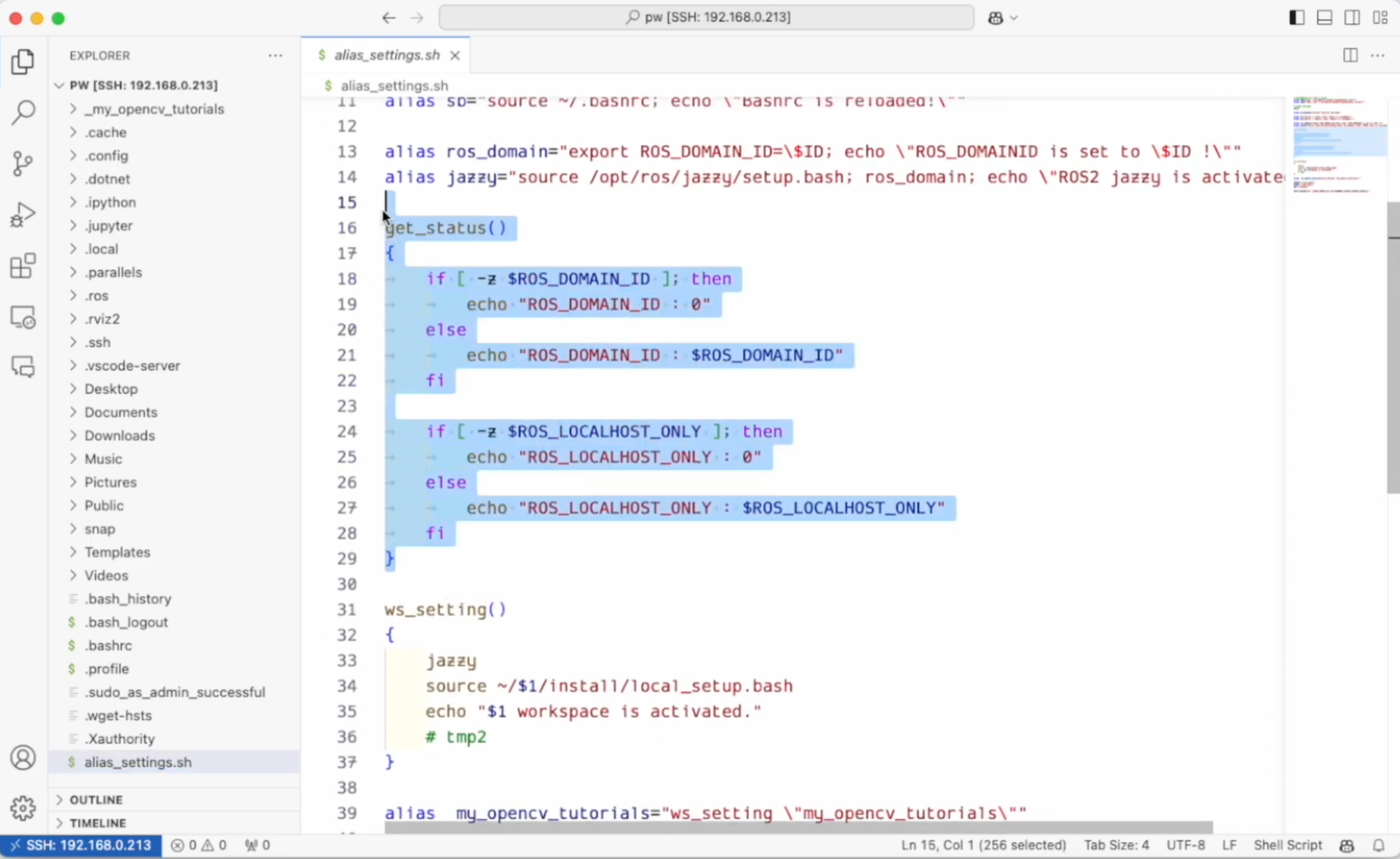Click the Accounts icon in activity bar
1400x859 pixels.
click(x=23, y=757)
